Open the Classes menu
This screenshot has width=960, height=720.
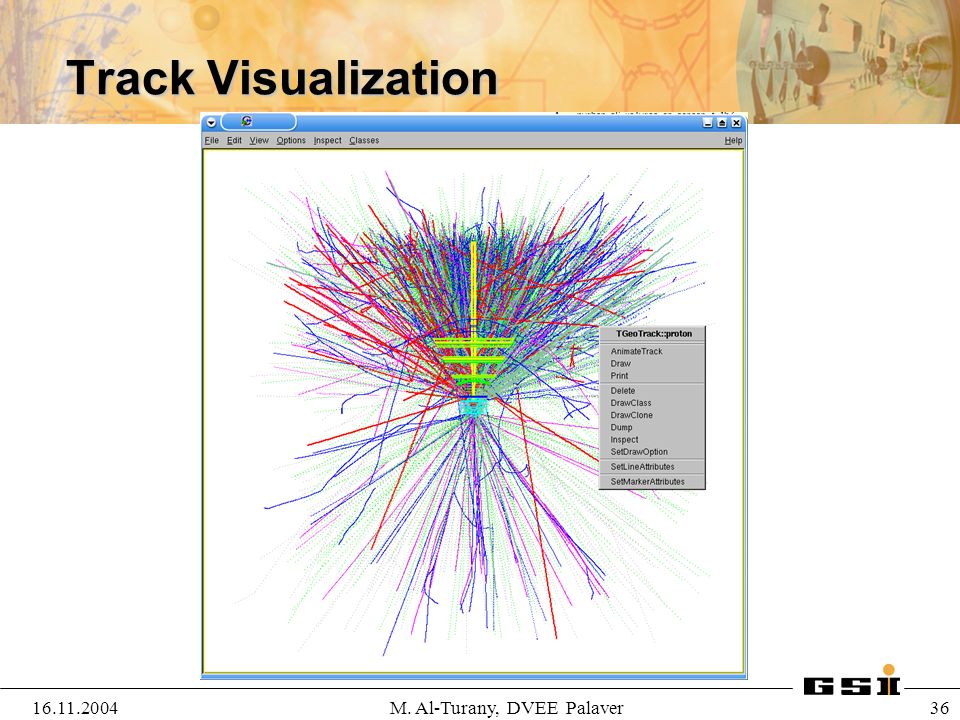[x=364, y=140]
